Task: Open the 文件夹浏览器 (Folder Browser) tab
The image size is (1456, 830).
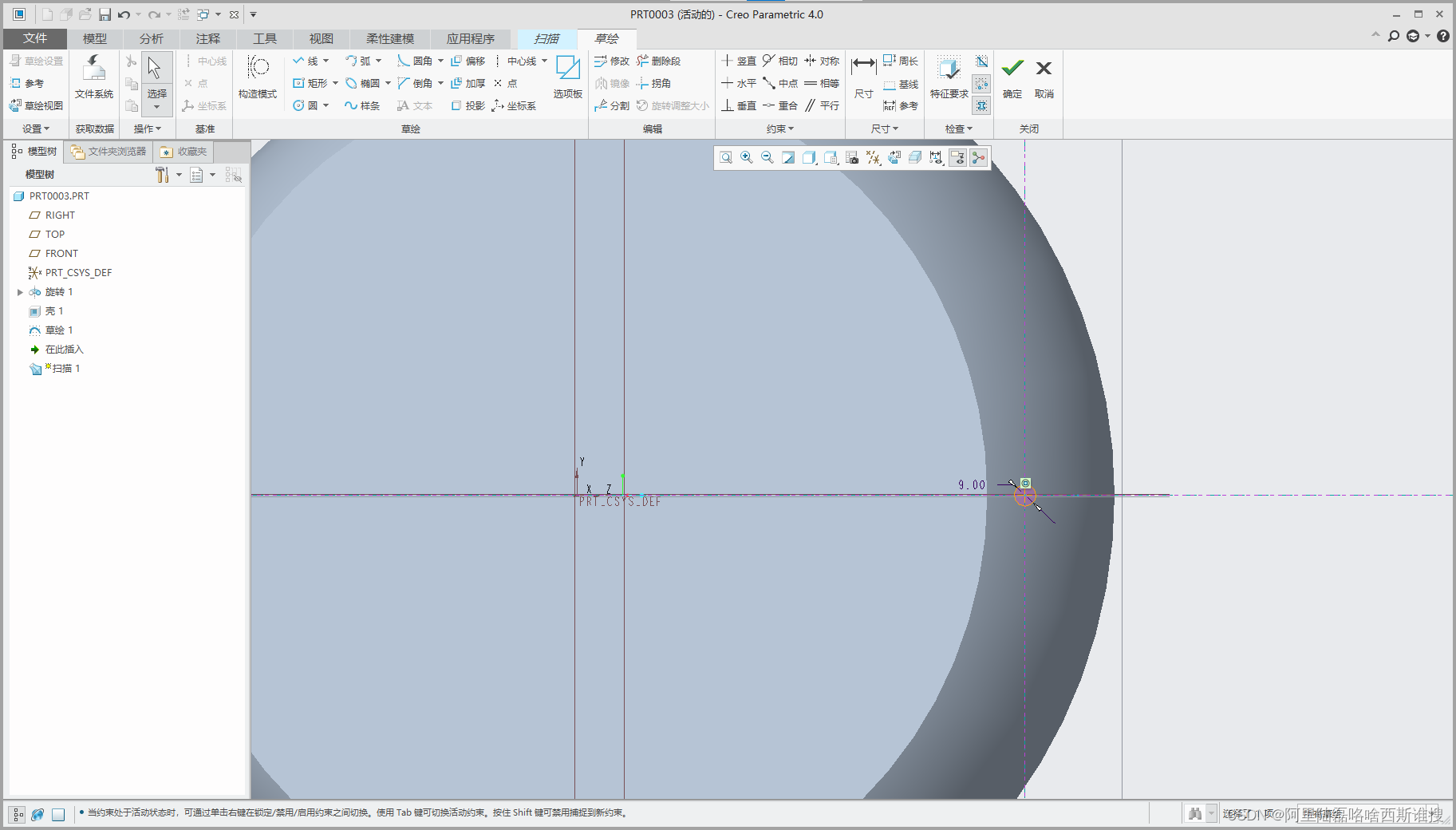Action: [109, 152]
